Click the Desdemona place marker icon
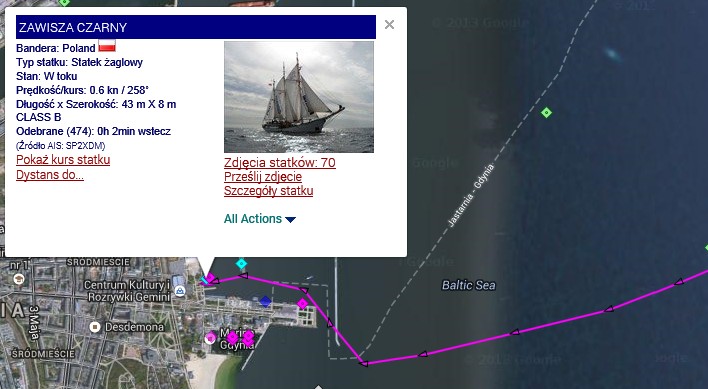This screenshot has width=708, height=389. point(95,327)
